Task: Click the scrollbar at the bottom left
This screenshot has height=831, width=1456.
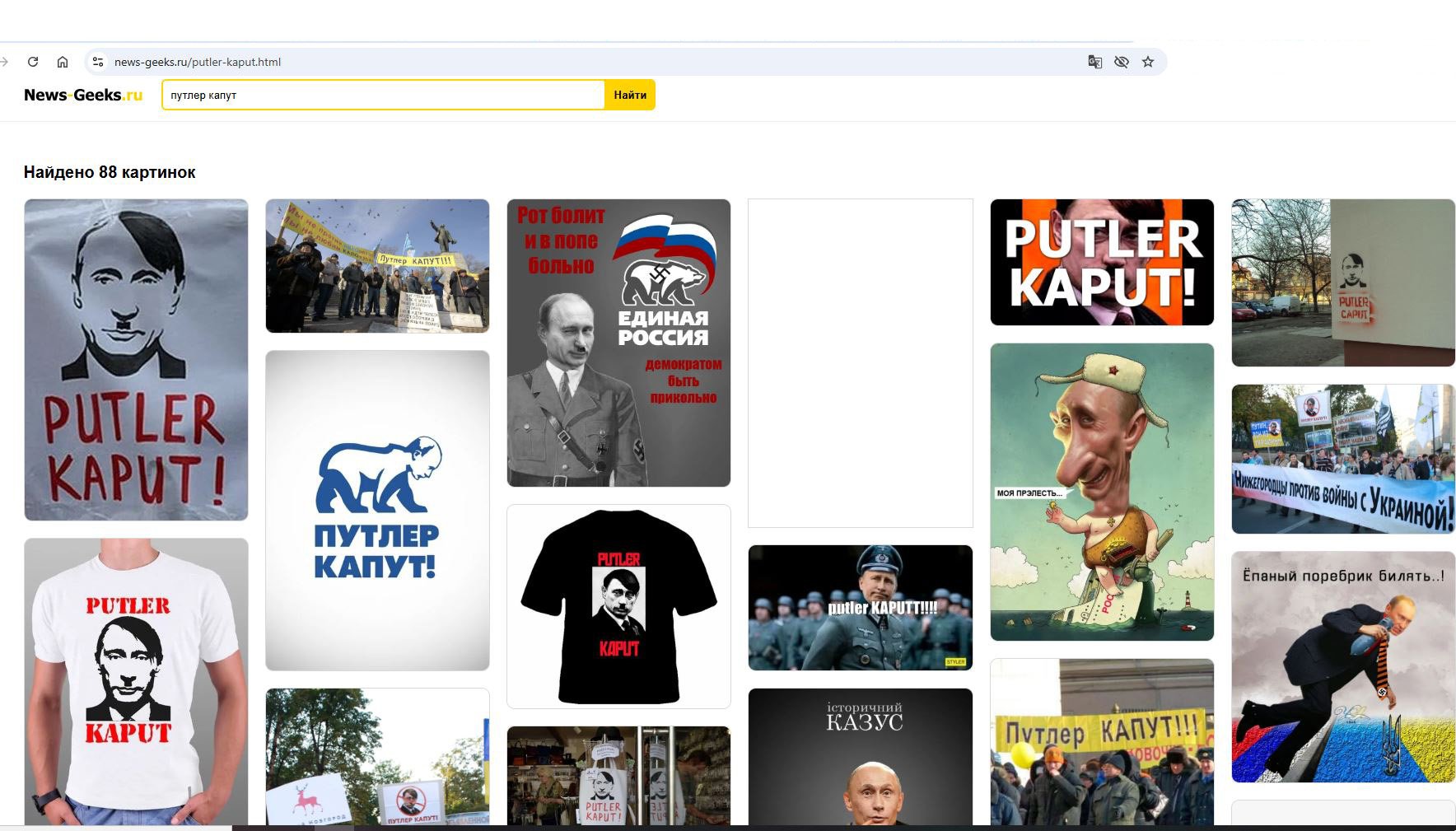Action: coord(115,827)
